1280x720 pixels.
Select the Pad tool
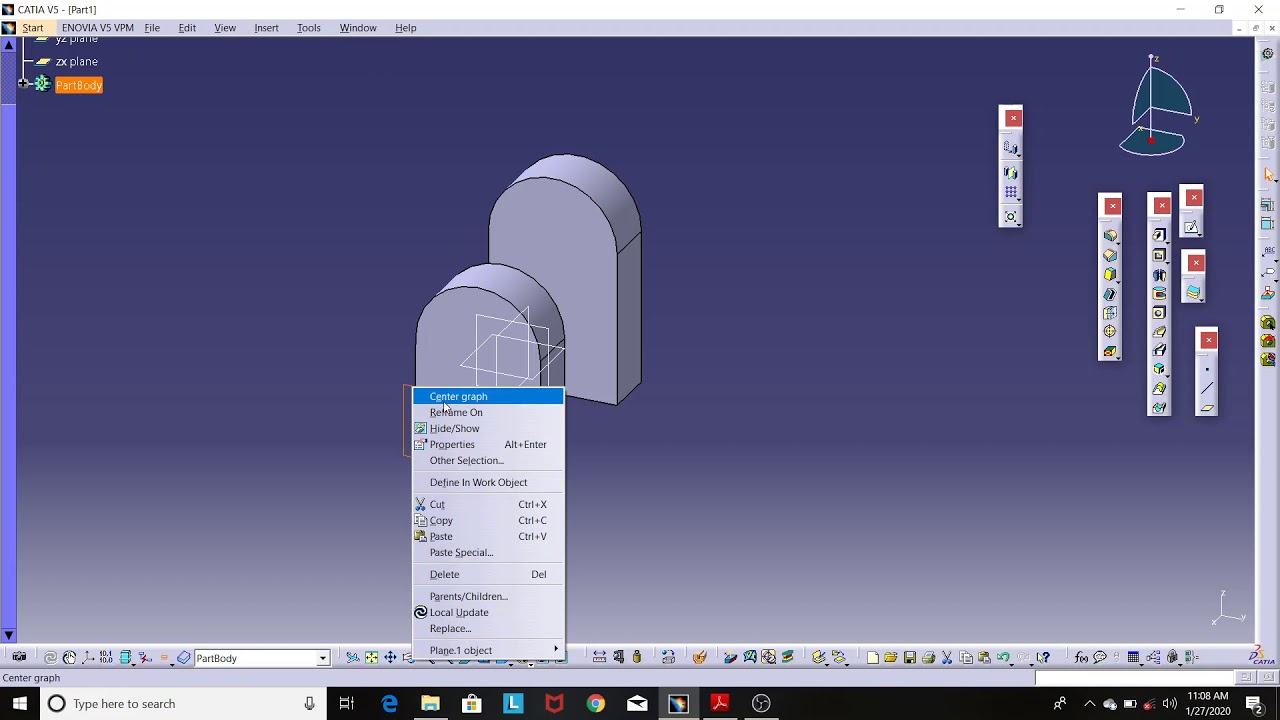(1159, 234)
